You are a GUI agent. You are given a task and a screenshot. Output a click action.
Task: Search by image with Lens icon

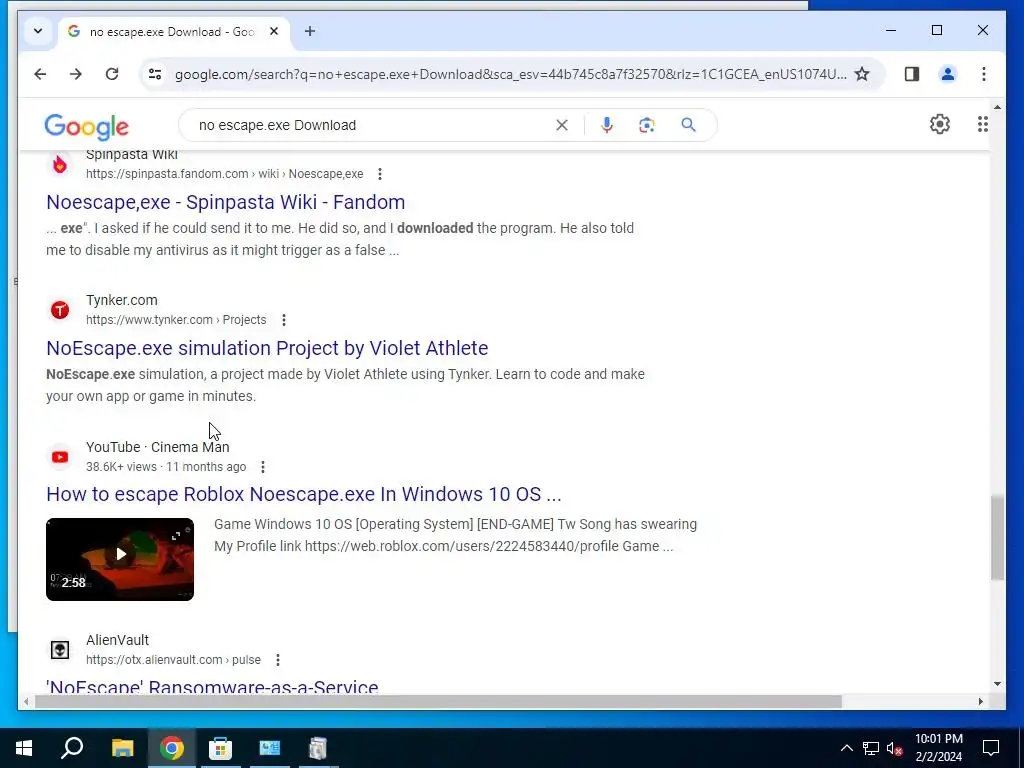pyautogui.click(x=647, y=125)
